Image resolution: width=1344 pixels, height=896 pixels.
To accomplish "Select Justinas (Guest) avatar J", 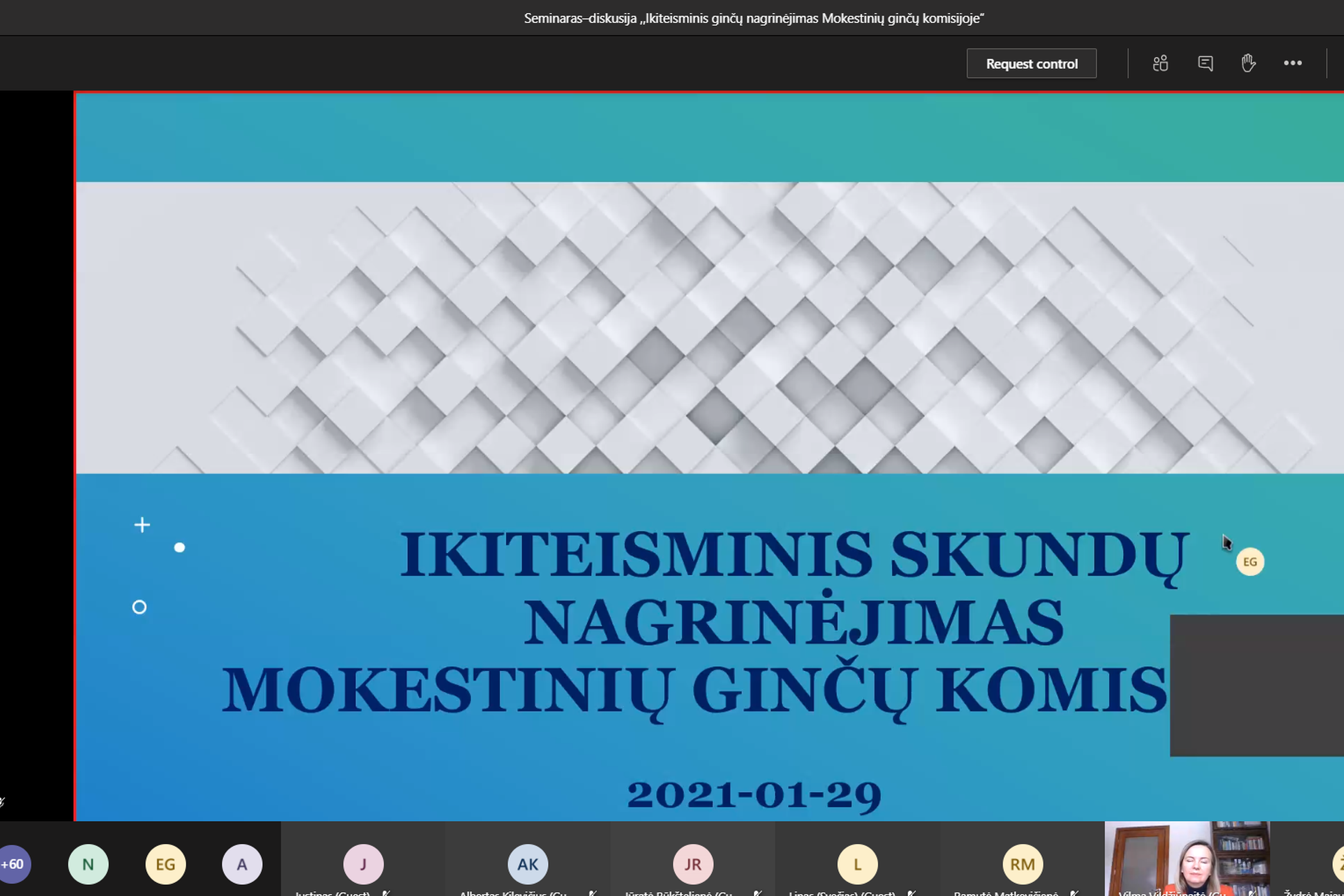I will pos(363,864).
